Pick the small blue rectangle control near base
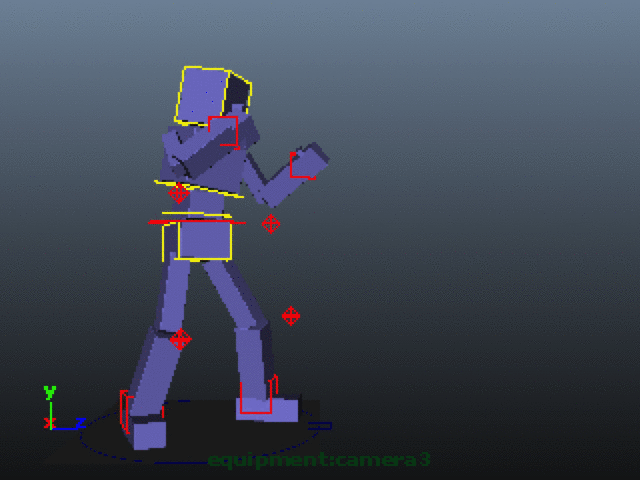This screenshot has height=480, width=640. click(x=320, y=426)
